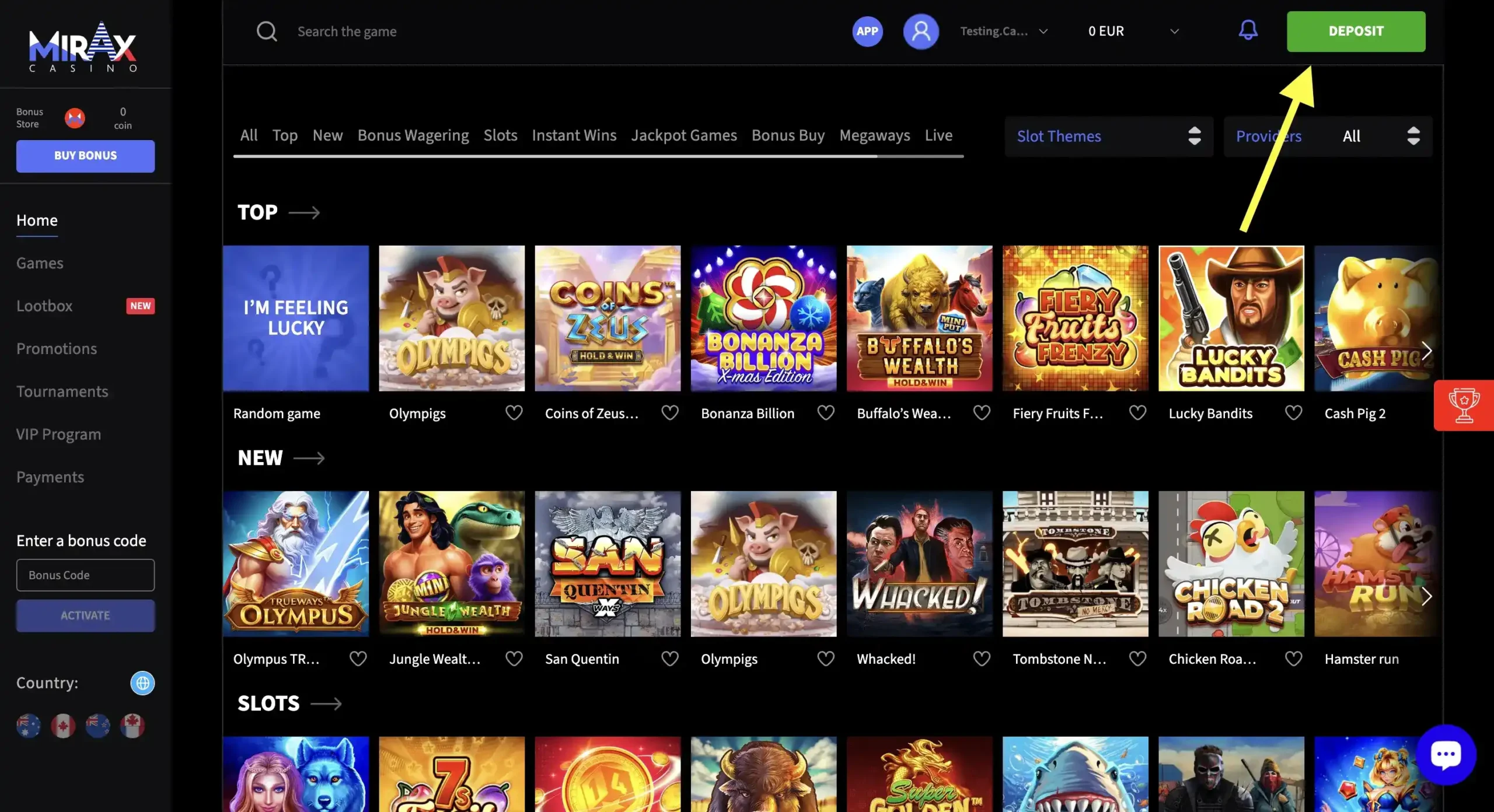Click the arrow next to SLOTS heading
Image resolution: width=1494 pixels, height=812 pixels.
[326, 703]
